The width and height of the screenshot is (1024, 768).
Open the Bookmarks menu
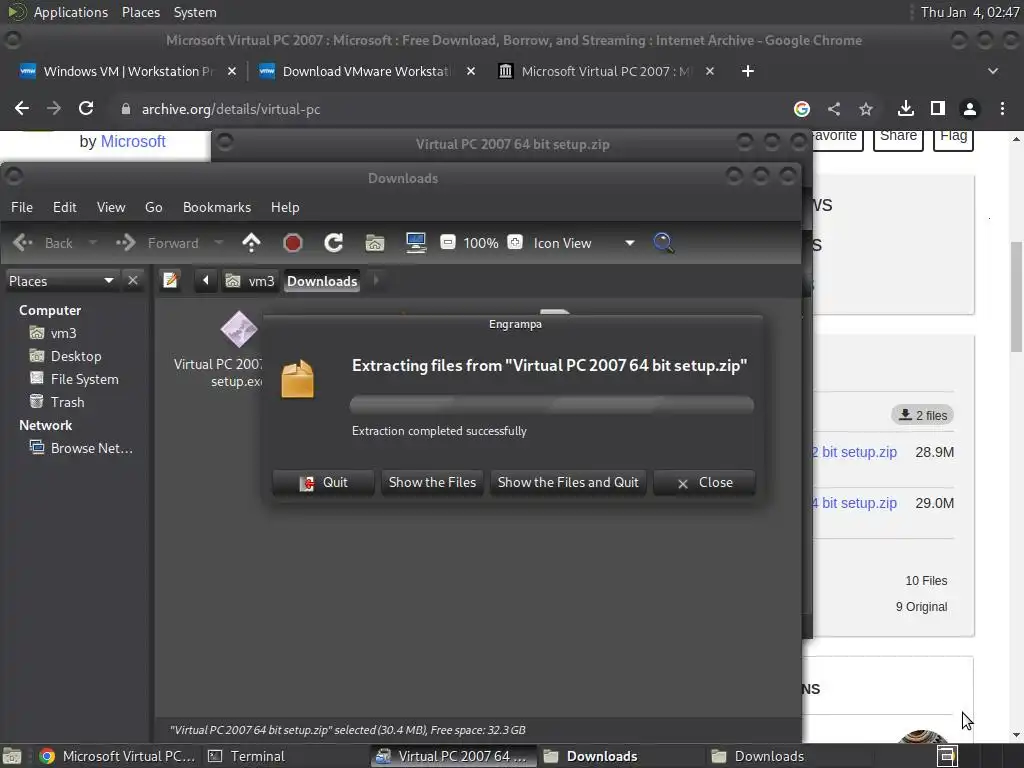point(217,207)
